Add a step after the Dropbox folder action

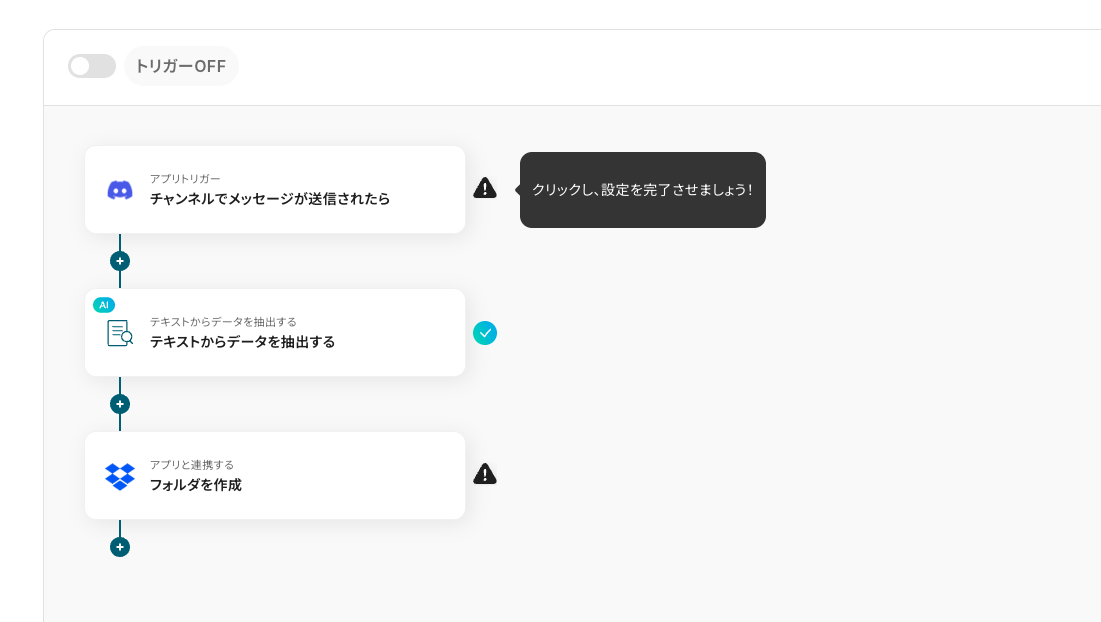(x=120, y=547)
